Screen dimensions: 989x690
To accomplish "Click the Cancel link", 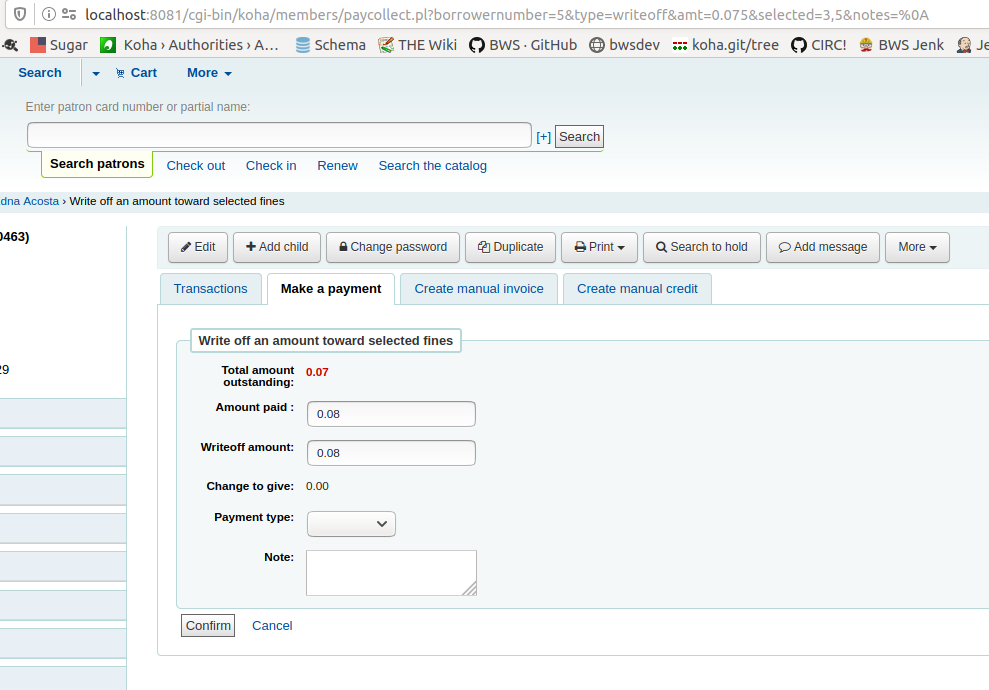I will 272,626.
